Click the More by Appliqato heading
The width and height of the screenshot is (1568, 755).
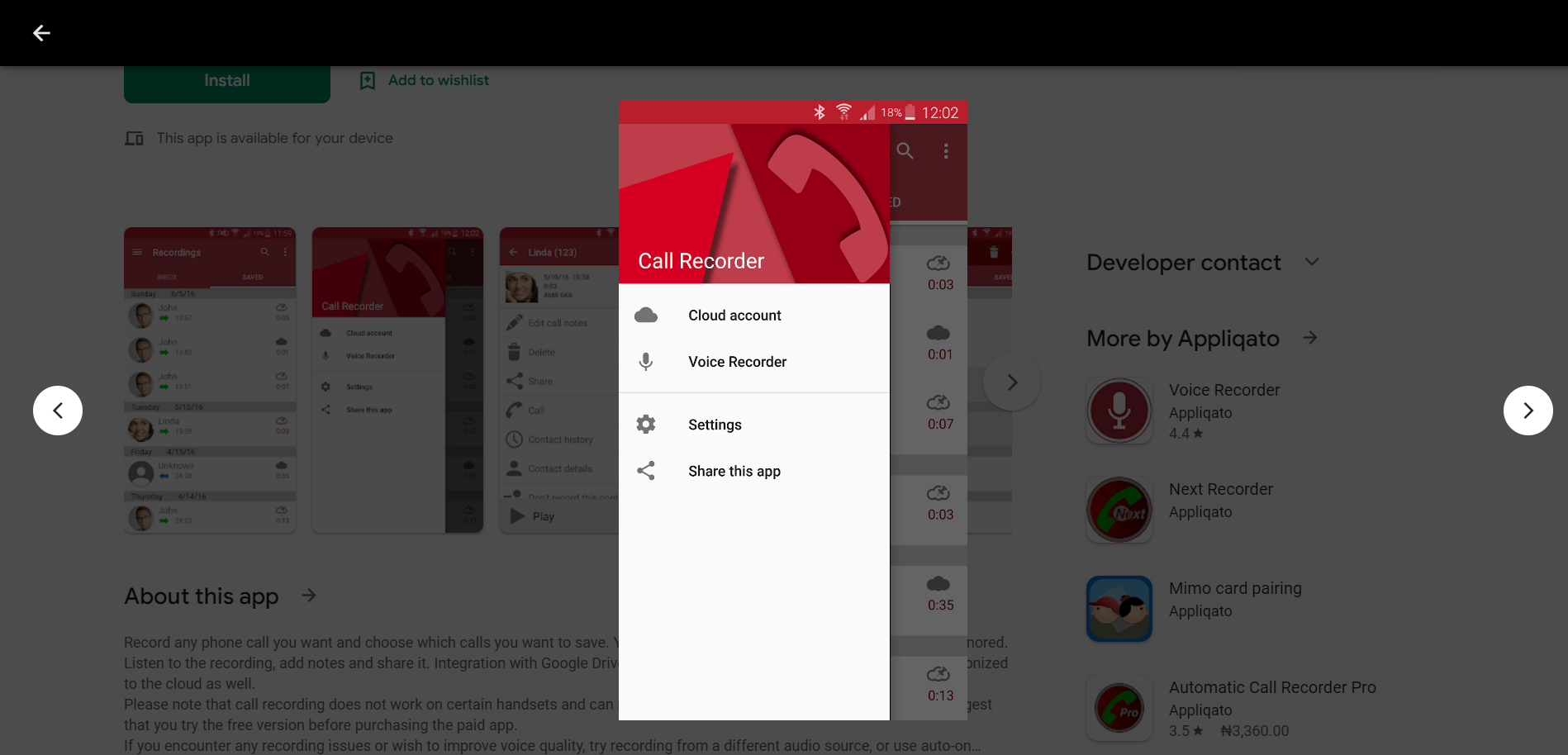[1183, 339]
